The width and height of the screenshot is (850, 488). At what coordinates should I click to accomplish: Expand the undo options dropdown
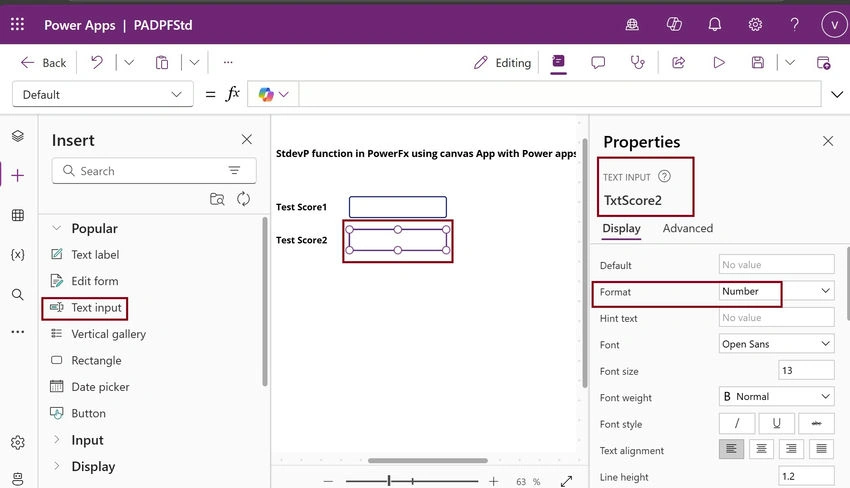pyautogui.click(x=129, y=62)
